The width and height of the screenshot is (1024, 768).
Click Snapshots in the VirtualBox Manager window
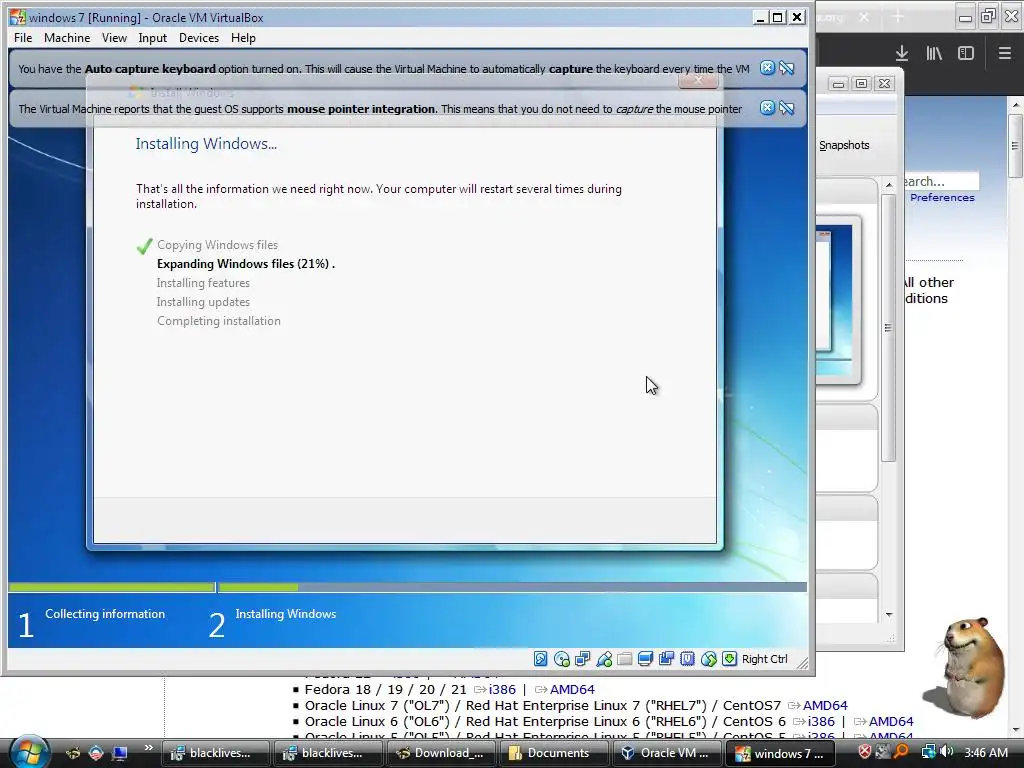(x=844, y=145)
